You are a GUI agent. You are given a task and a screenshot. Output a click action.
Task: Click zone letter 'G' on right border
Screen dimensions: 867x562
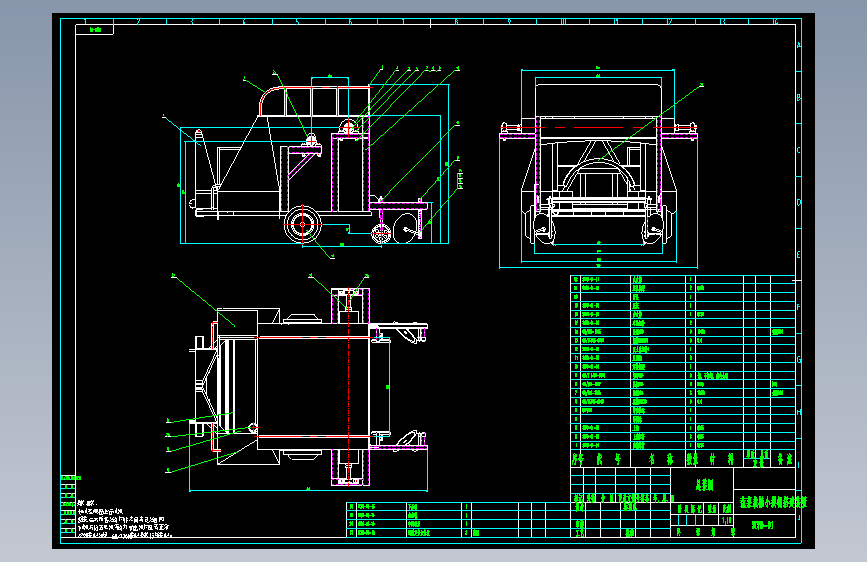[798, 360]
